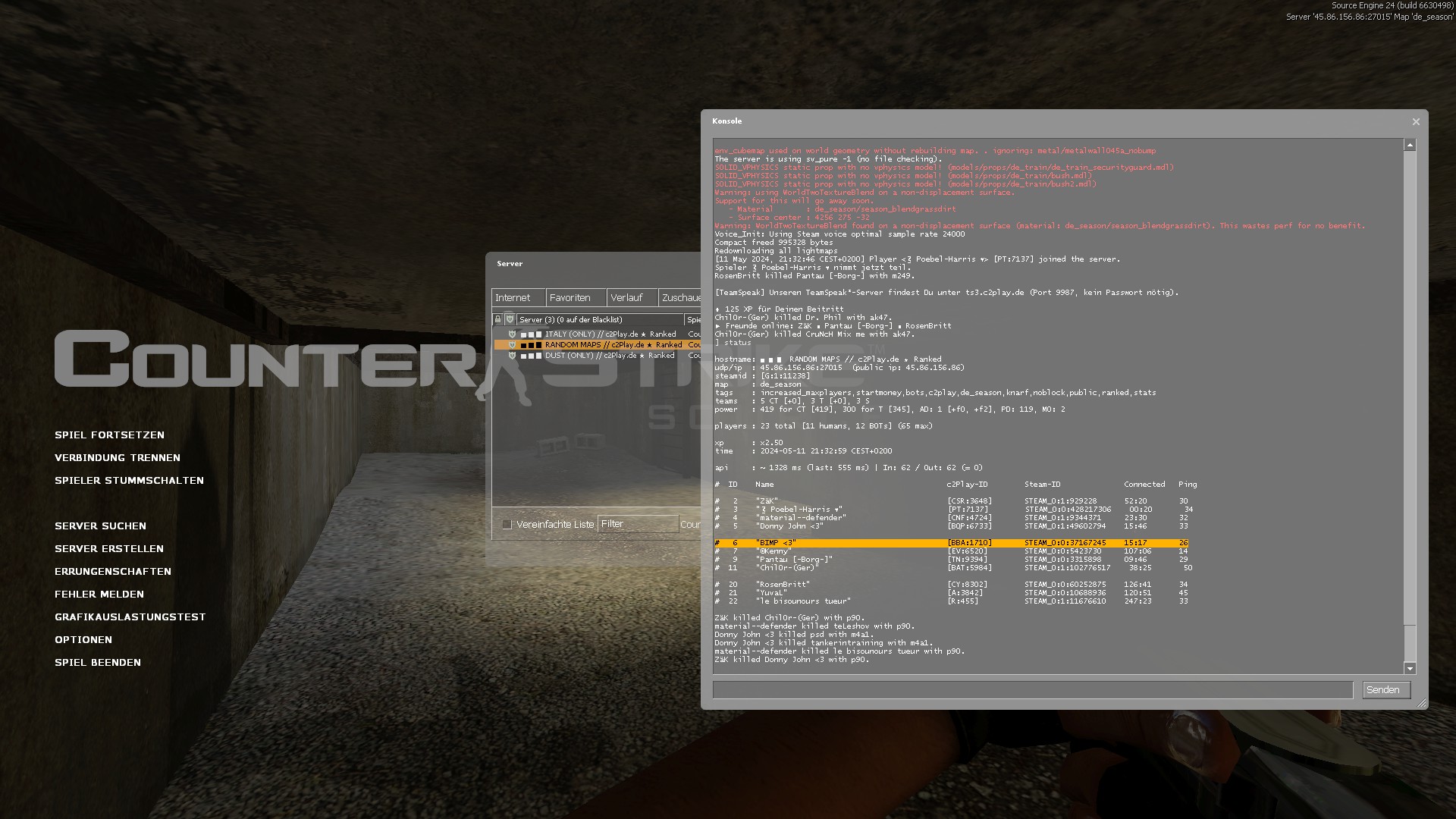Enable Vereinfachte Liste checkbox

click(x=507, y=525)
